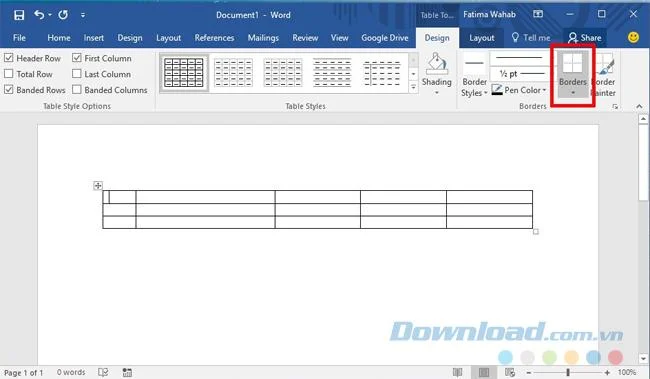Click the table resize handle

[x=536, y=231]
